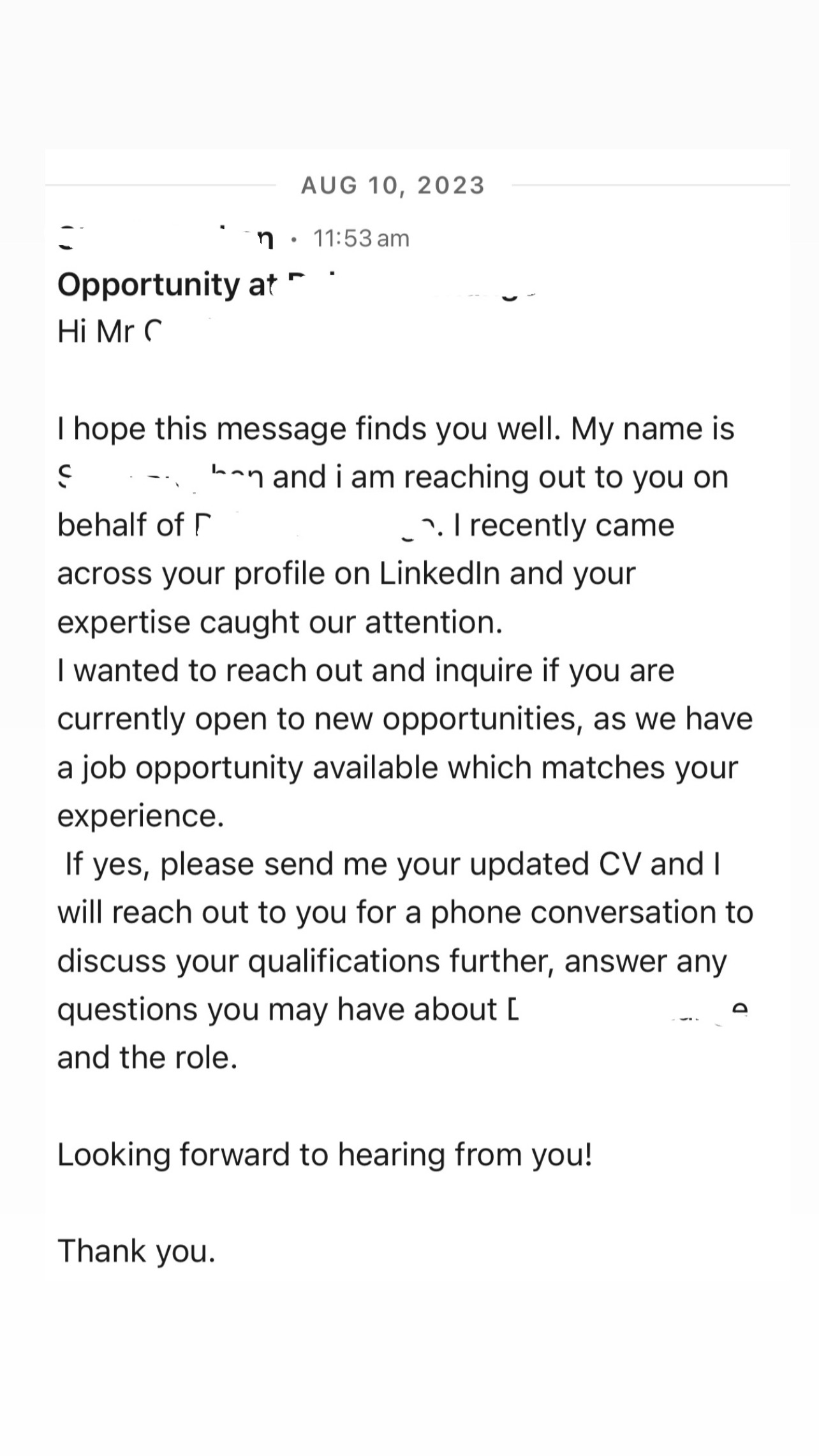
Task: Click the "I recently came" text
Action: click(564, 526)
